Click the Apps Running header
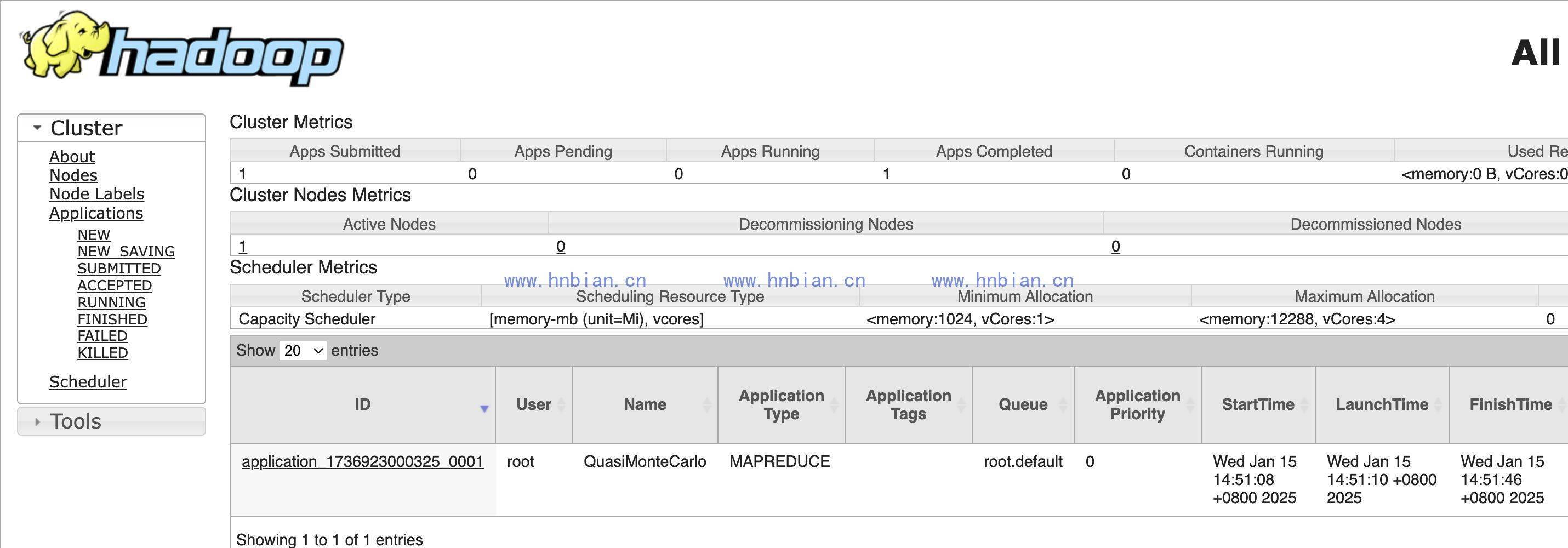 [x=771, y=151]
